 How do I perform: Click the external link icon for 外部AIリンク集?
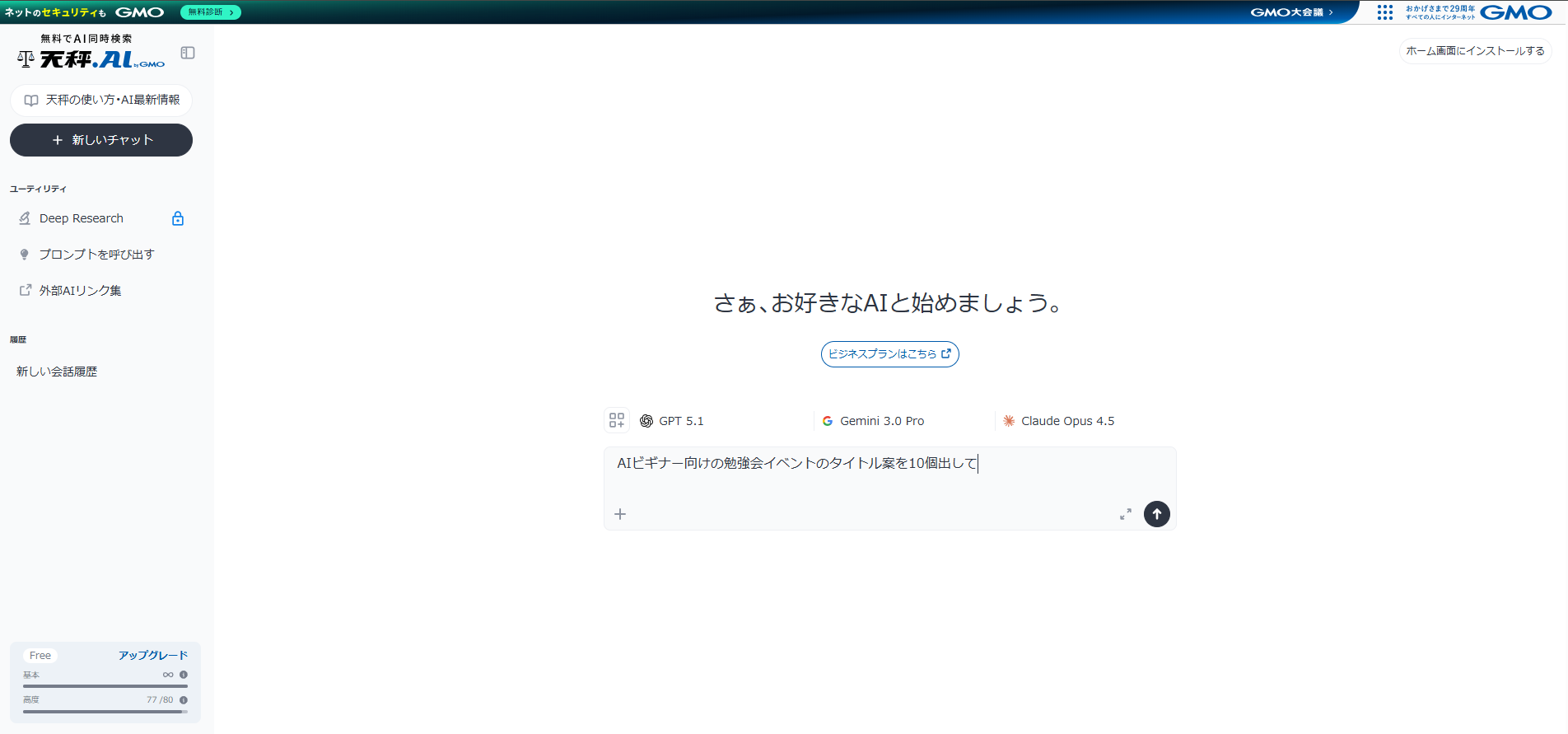(x=26, y=290)
